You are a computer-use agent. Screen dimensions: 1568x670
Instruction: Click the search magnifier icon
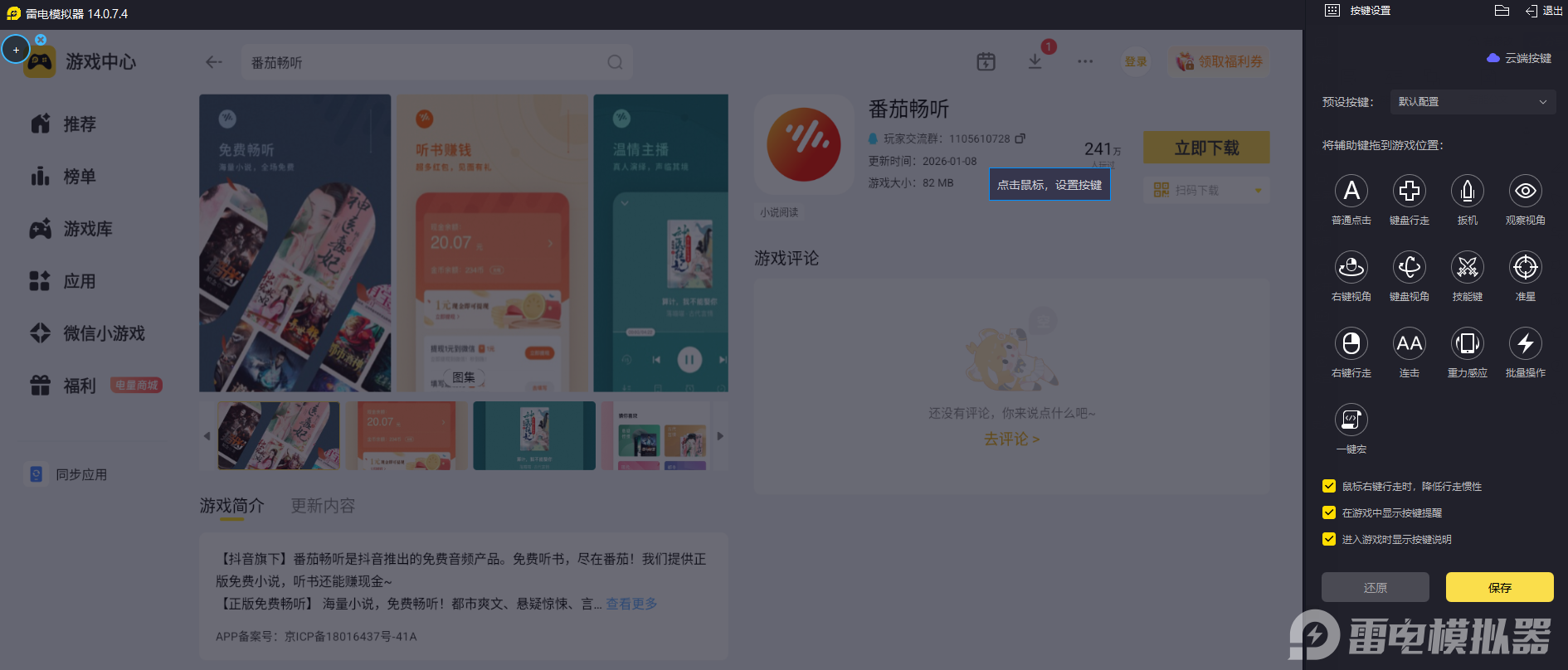pos(615,62)
